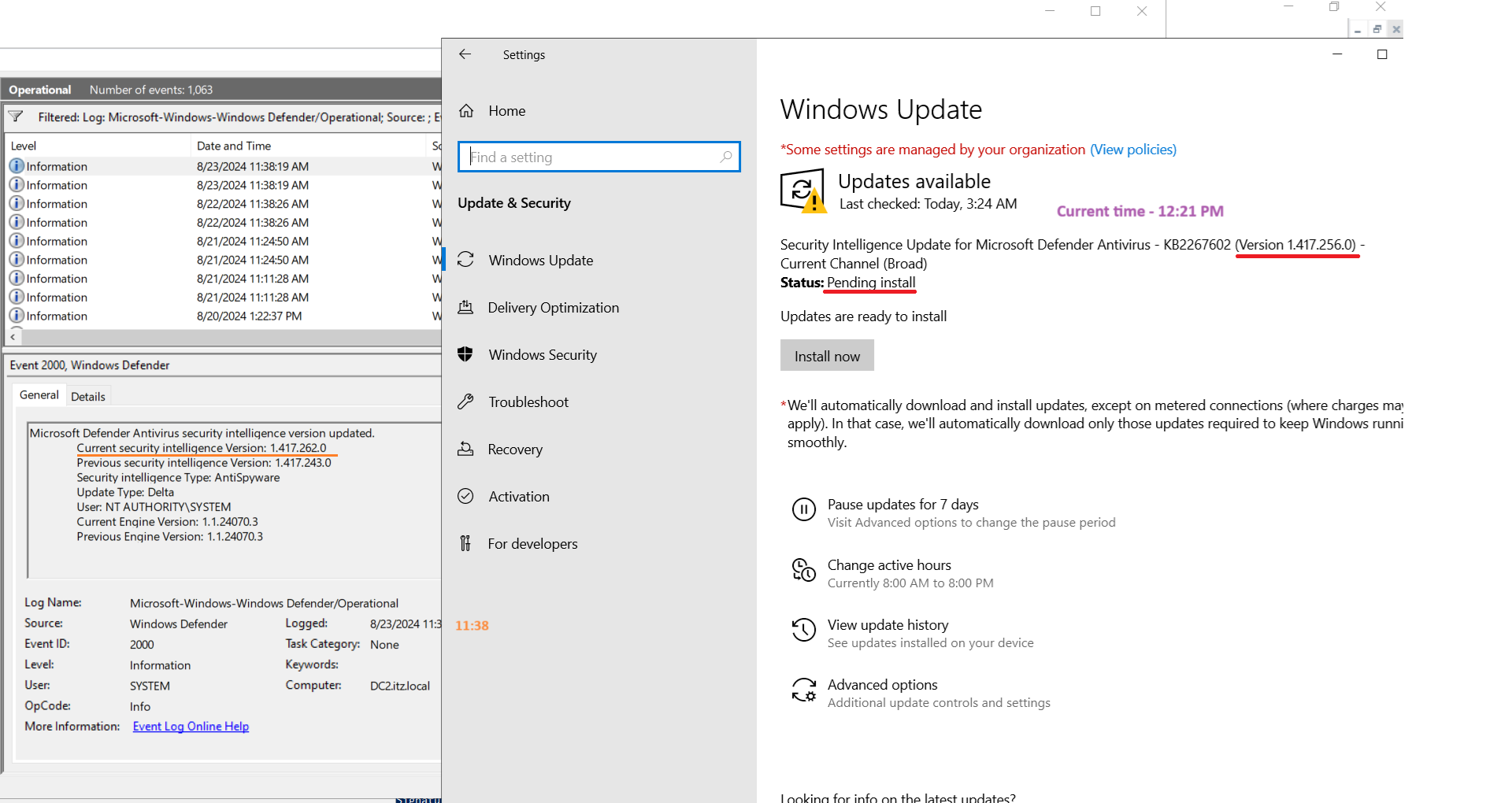
Task: Open View update history option
Action: pos(888,625)
